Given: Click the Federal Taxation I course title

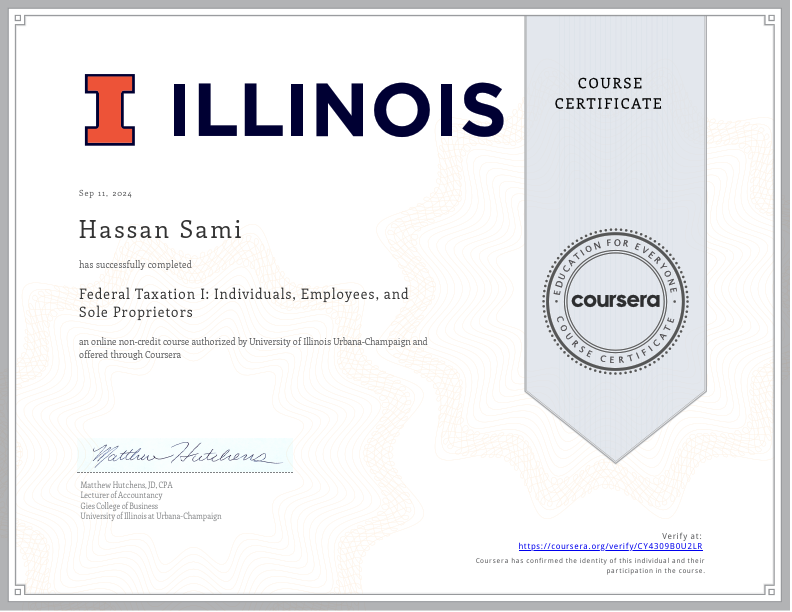Looking at the screenshot, I should point(243,303).
